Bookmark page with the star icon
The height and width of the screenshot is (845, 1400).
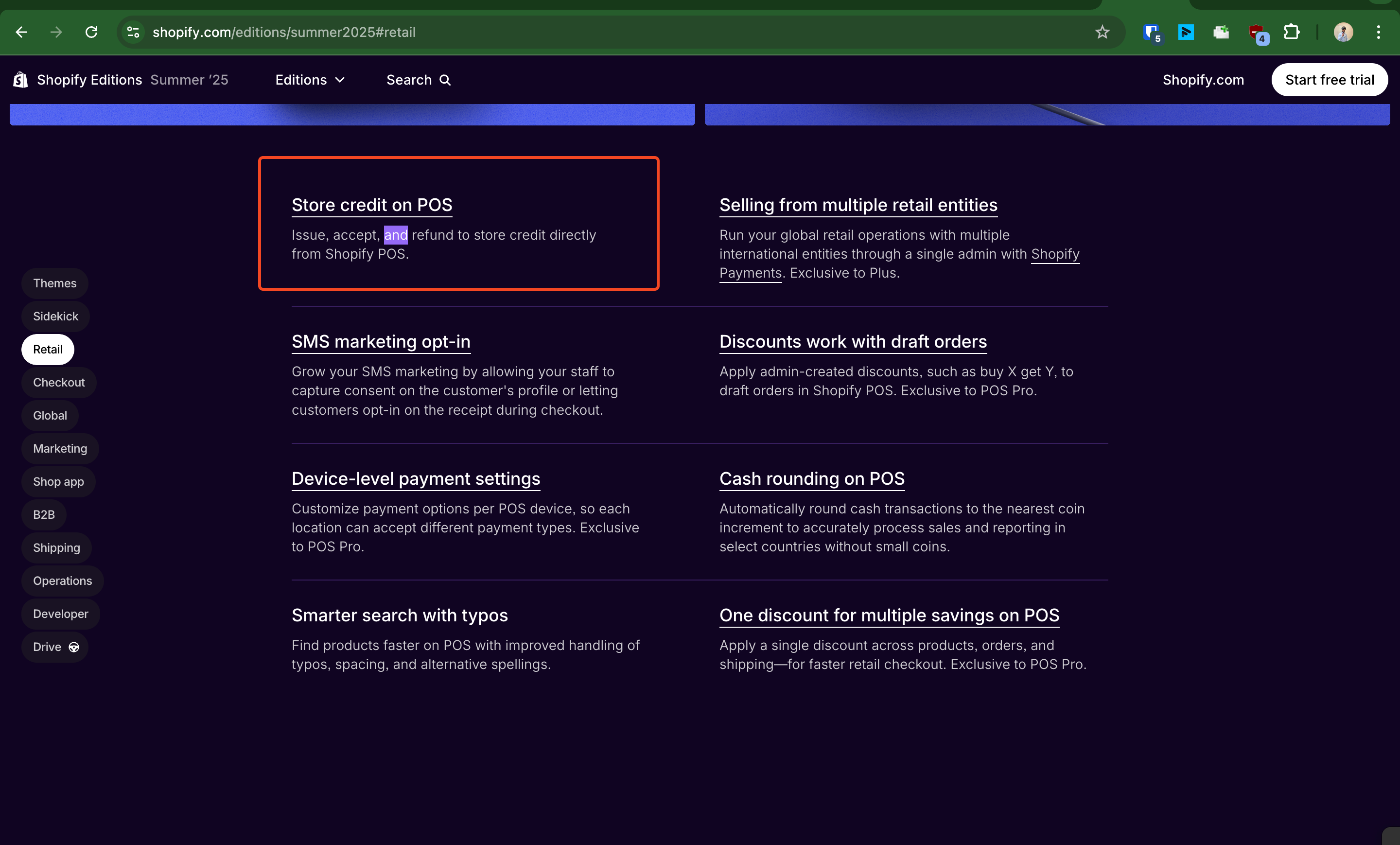[1102, 33]
